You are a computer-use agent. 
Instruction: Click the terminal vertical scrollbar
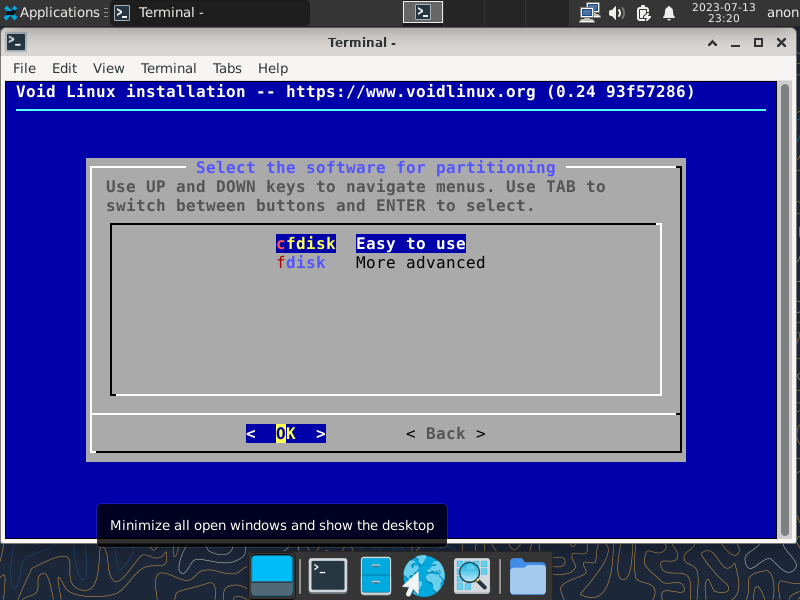click(x=785, y=309)
